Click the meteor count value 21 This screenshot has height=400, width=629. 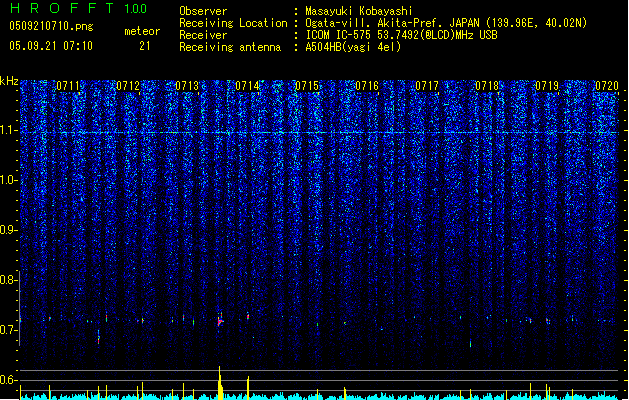point(145,46)
